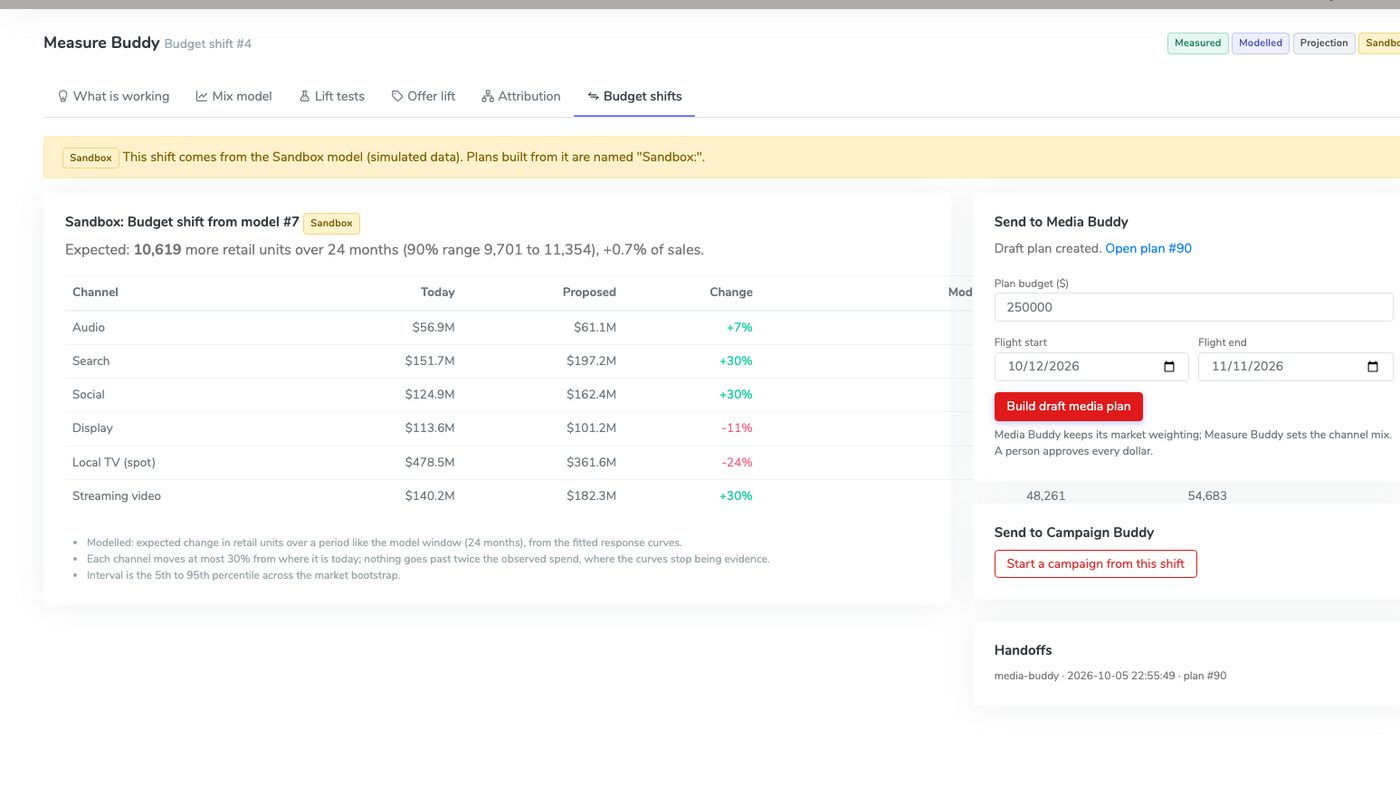The height and width of the screenshot is (788, 1400).
Task: Click the chart icon beside Mix model
Action: [x=202, y=96]
